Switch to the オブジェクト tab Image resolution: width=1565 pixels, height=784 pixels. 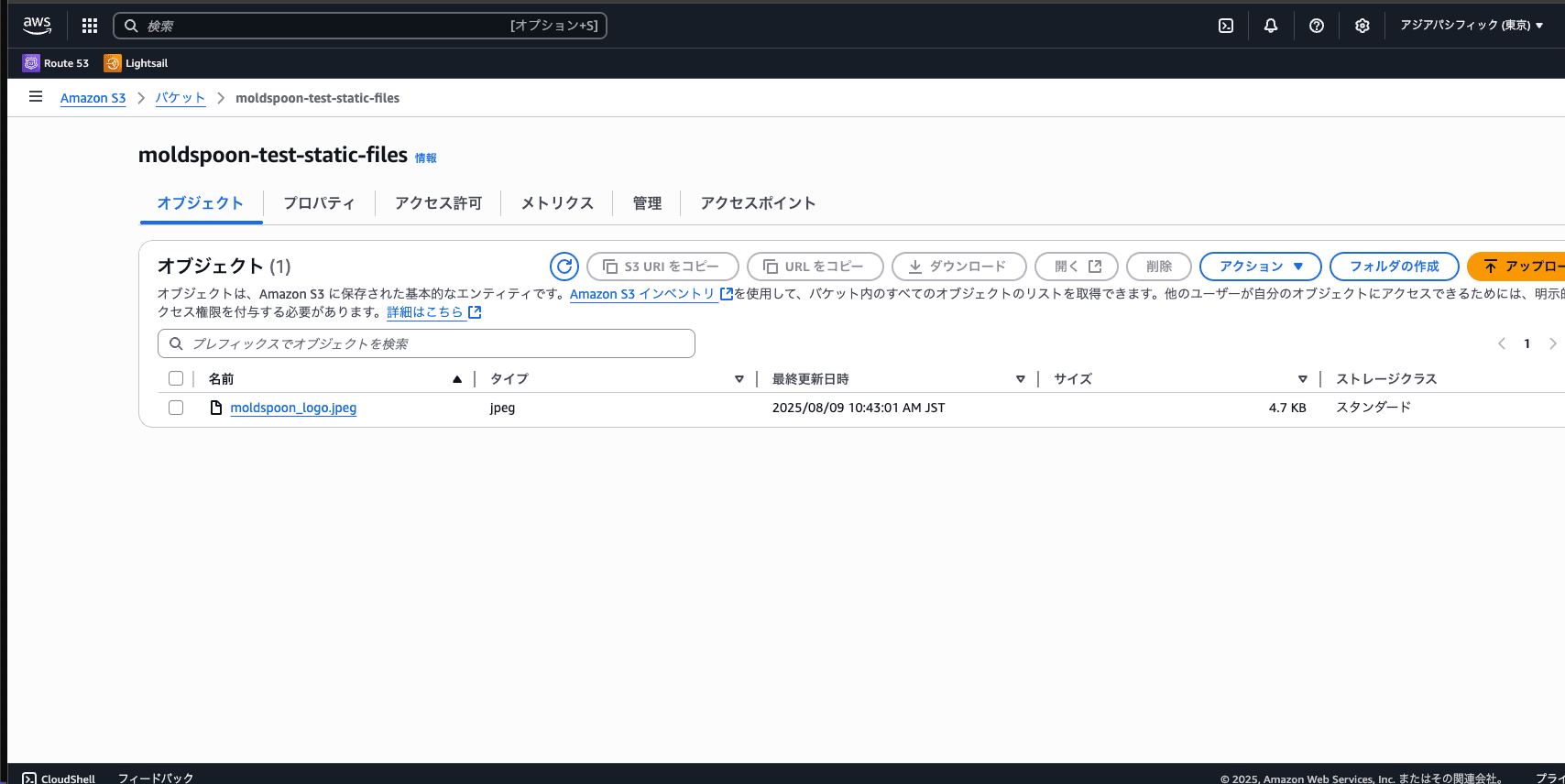(x=201, y=203)
